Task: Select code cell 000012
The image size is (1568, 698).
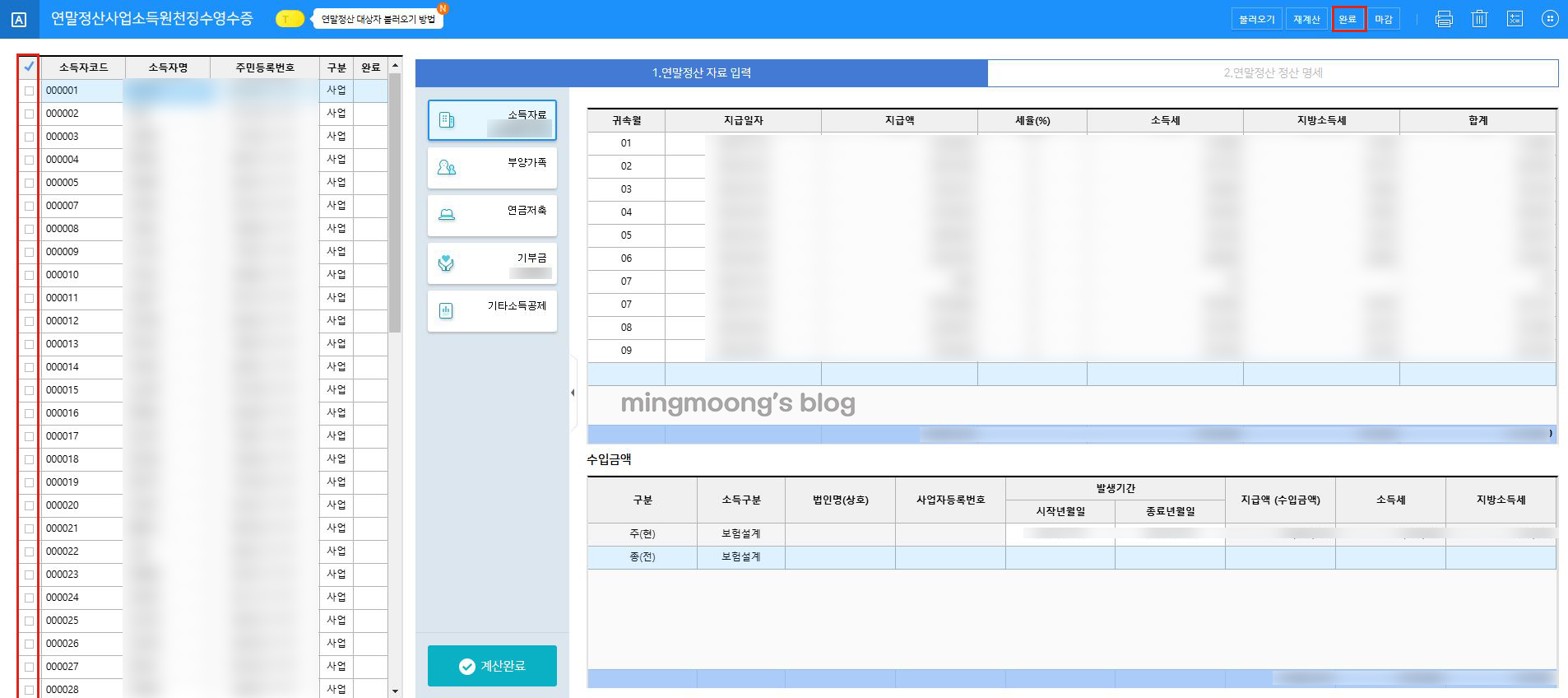Action: point(82,321)
